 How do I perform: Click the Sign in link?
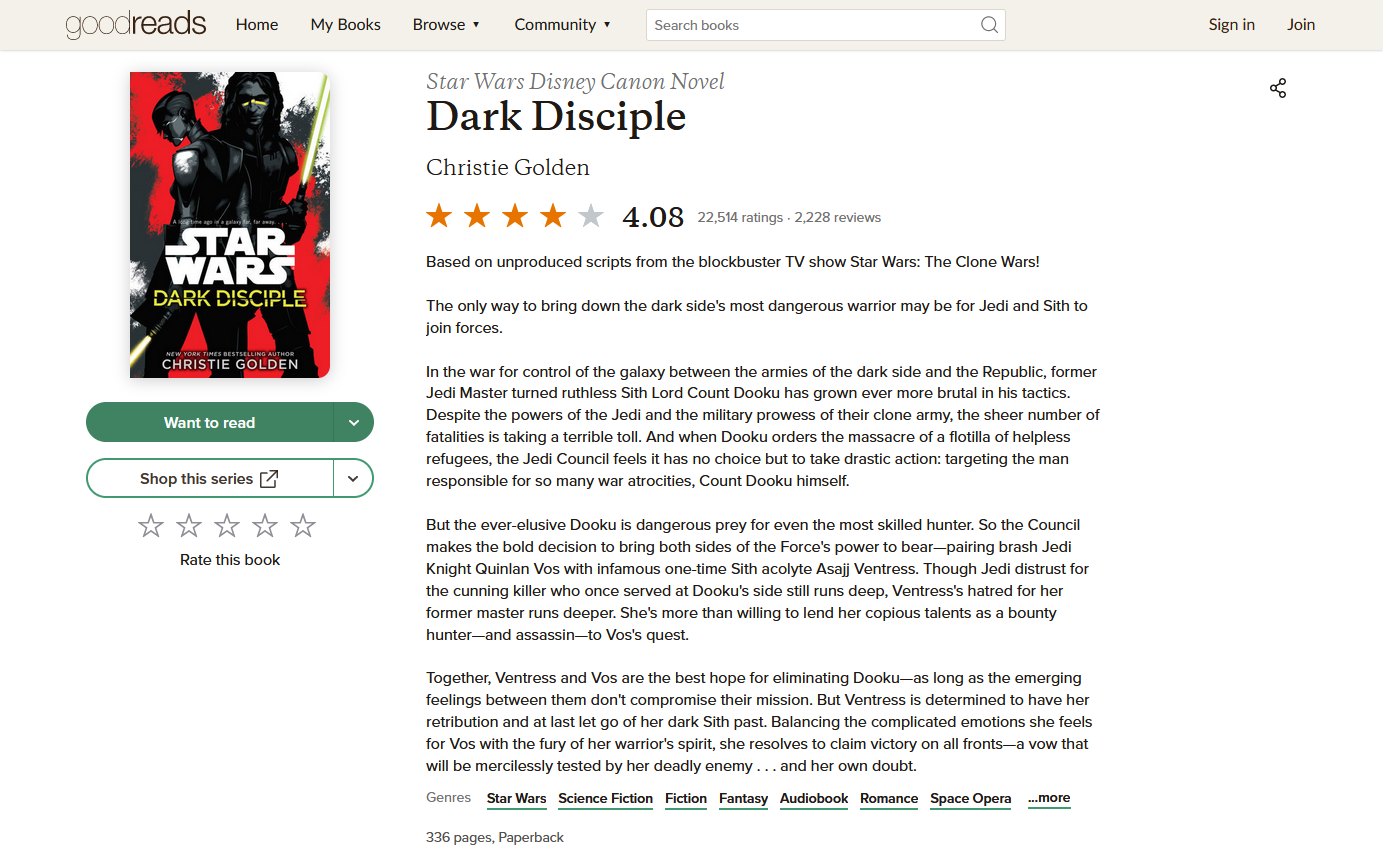1231,24
